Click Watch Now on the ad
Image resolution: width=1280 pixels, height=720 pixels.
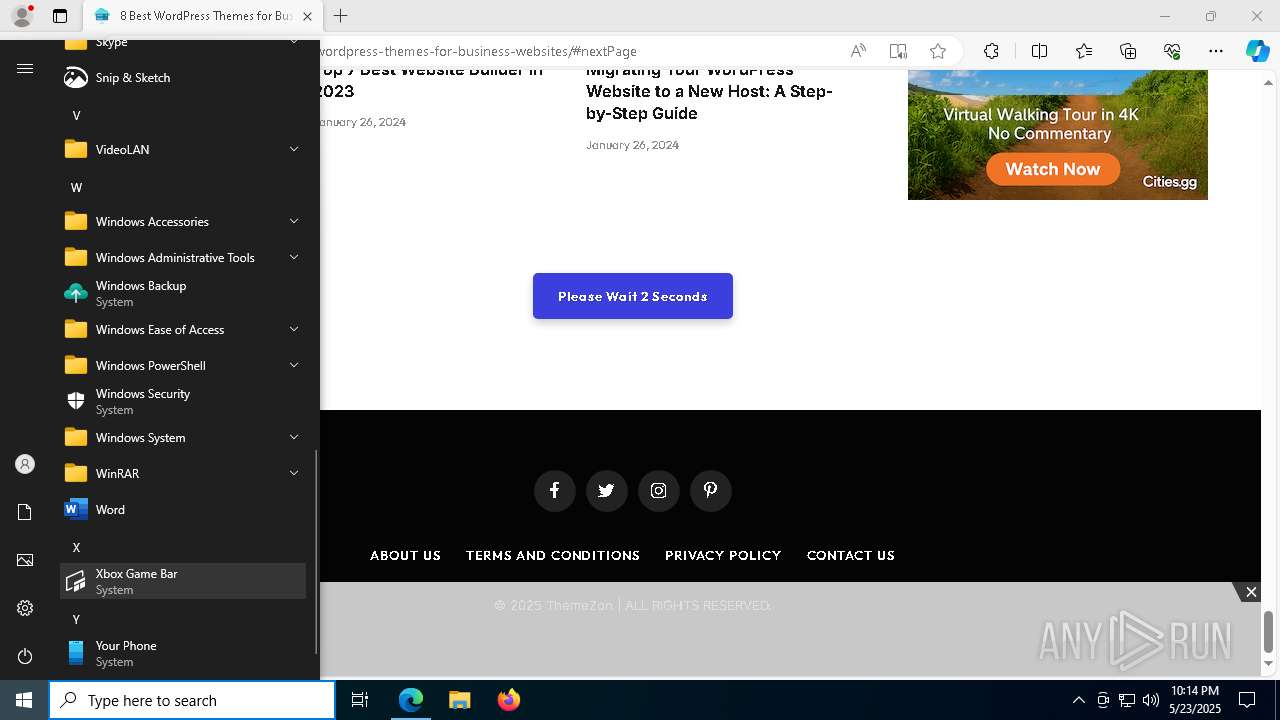[x=1053, y=169]
